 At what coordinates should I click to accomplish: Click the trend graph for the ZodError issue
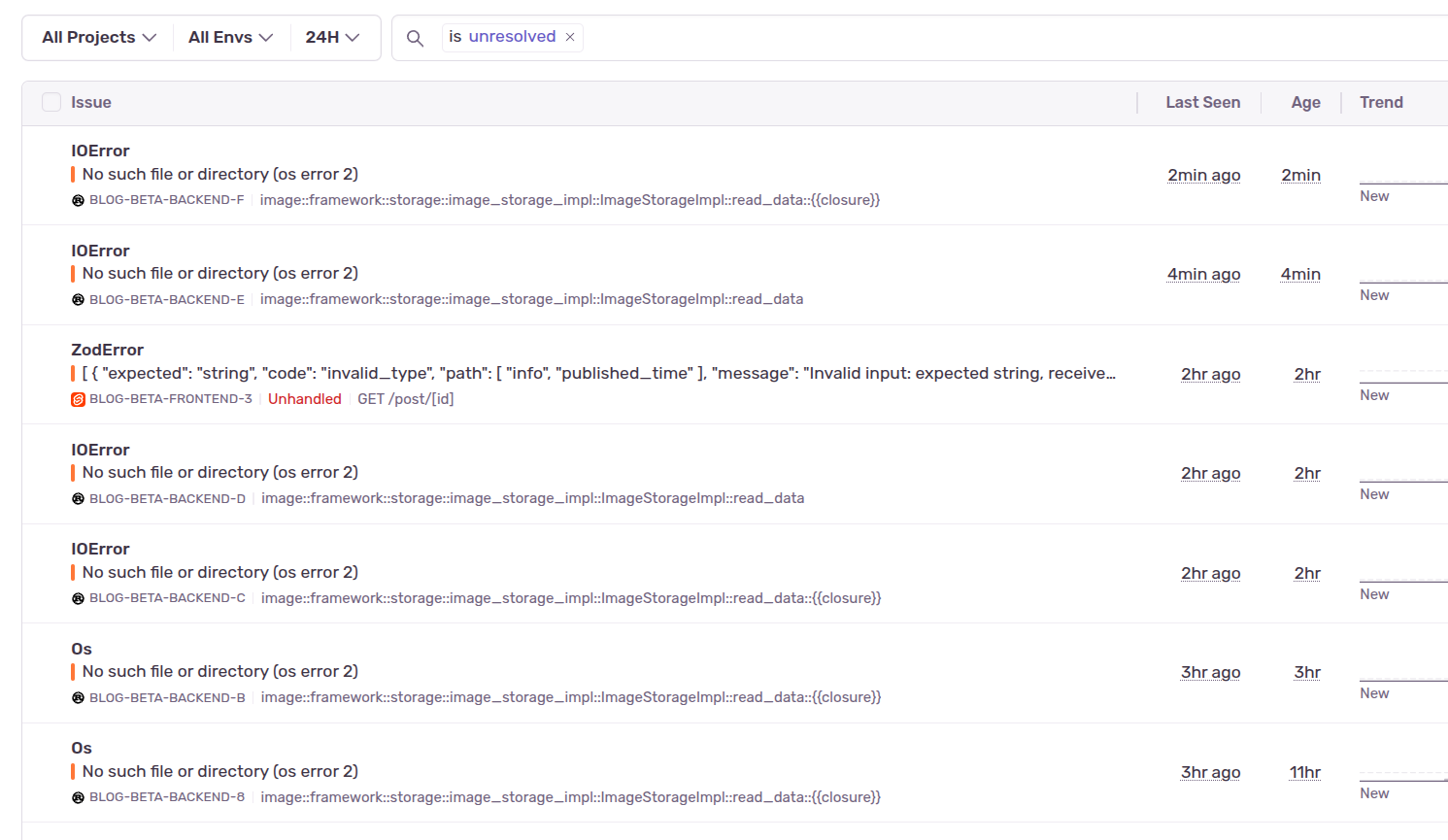tap(1403, 377)
